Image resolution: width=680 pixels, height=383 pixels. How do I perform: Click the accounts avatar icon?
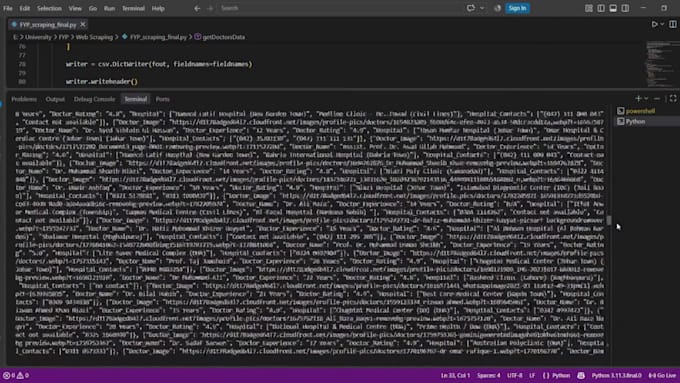point(497,8)
